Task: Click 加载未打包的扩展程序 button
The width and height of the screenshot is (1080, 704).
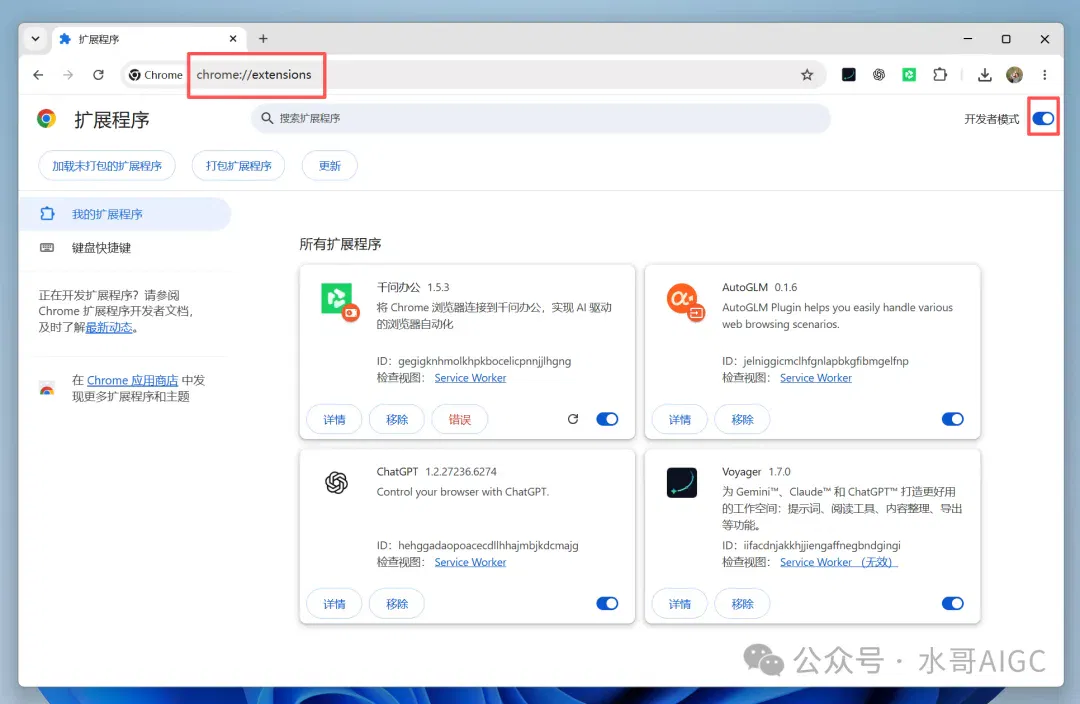Action: (107, 166)
